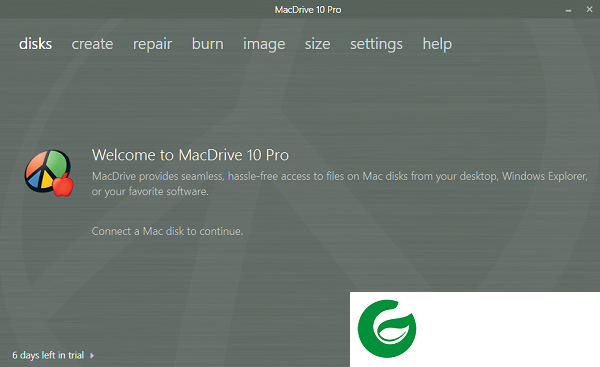Minimize the MacDrive 10 Pro window
The width and height of the screenshot is (600, 367).
(568, 10)
